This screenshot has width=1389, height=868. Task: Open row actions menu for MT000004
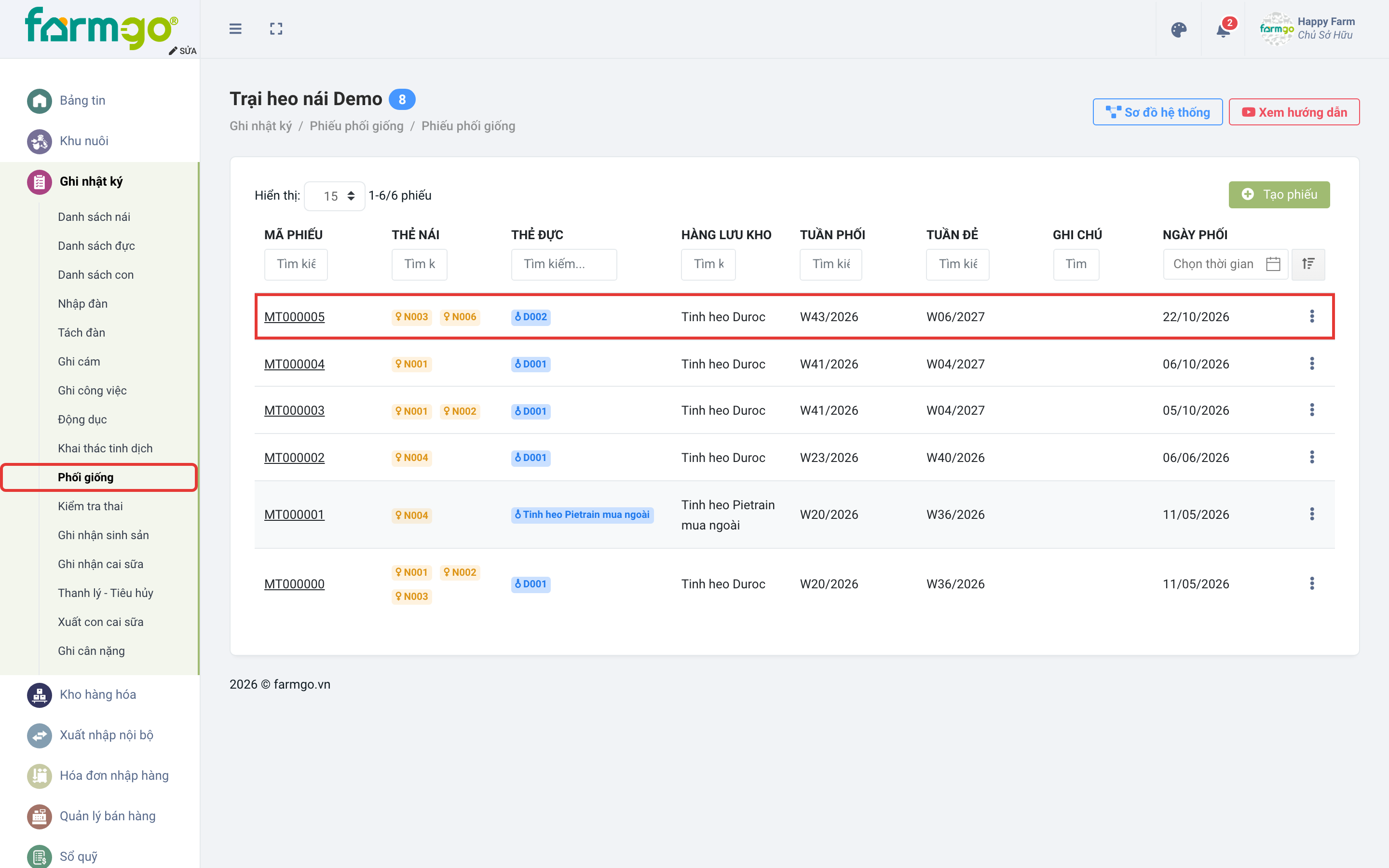[1312, 364]
